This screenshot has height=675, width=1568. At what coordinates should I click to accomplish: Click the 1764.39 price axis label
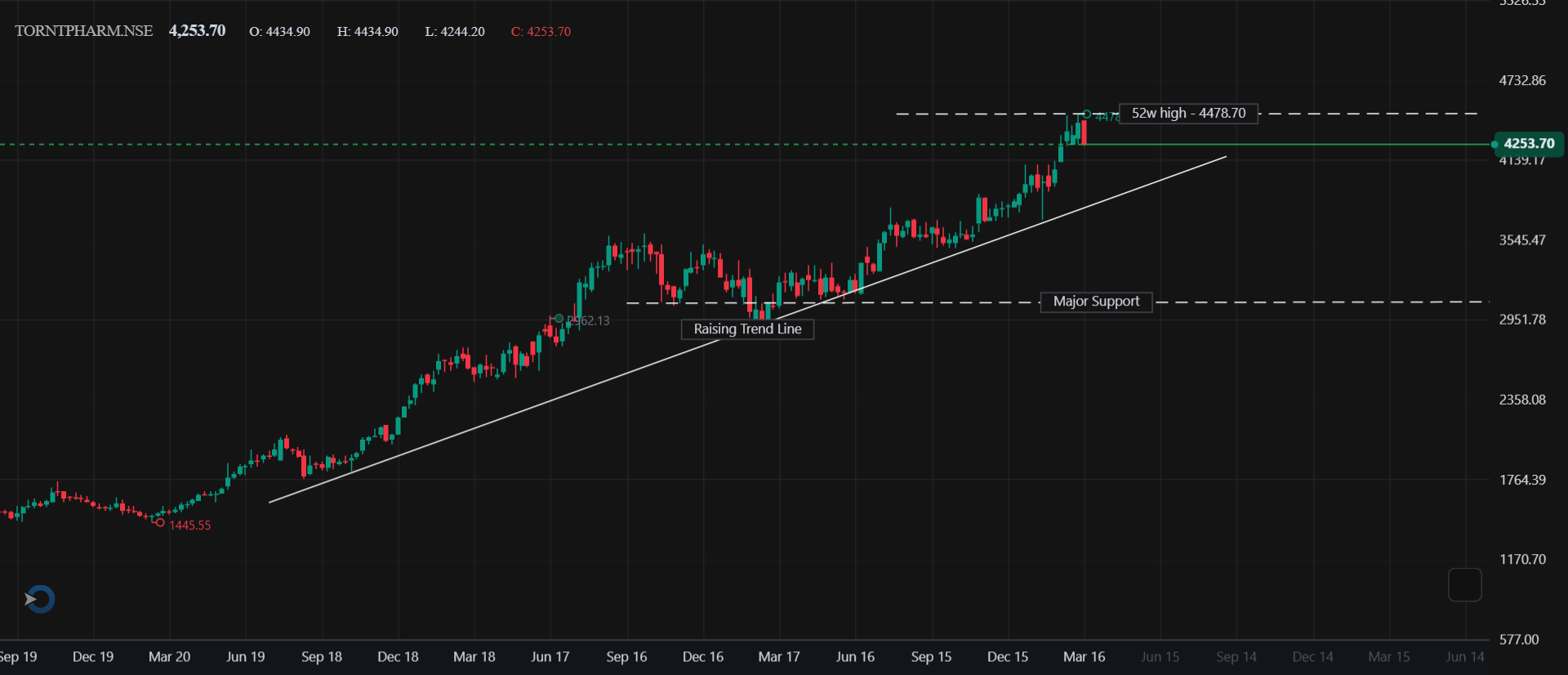[1522, 480]
